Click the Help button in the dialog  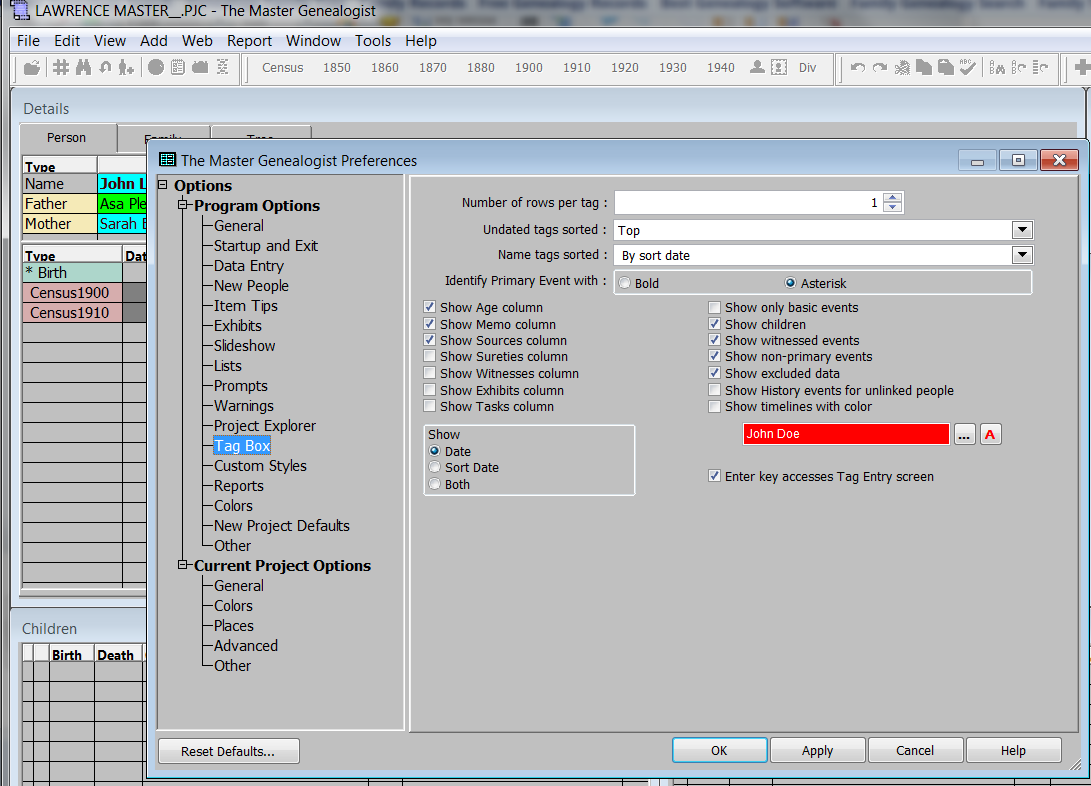coord(1013,751)
